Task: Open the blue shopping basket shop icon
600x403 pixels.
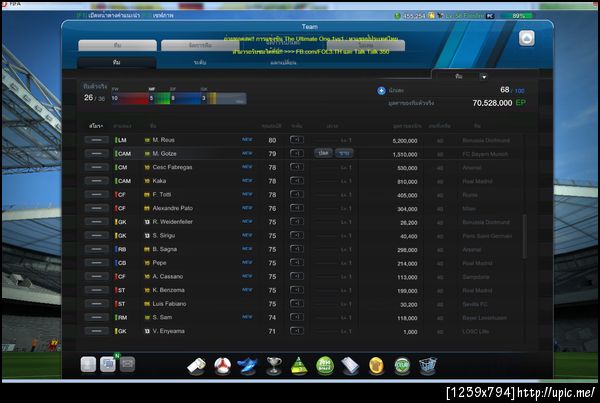Action: (x=427, y=365)
